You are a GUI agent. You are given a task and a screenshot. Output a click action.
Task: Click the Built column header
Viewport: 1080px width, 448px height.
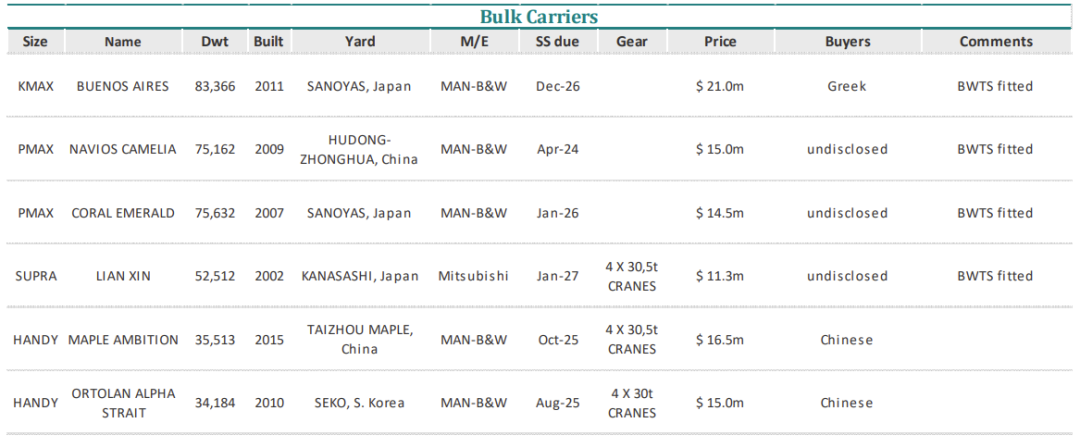(269, 42)
